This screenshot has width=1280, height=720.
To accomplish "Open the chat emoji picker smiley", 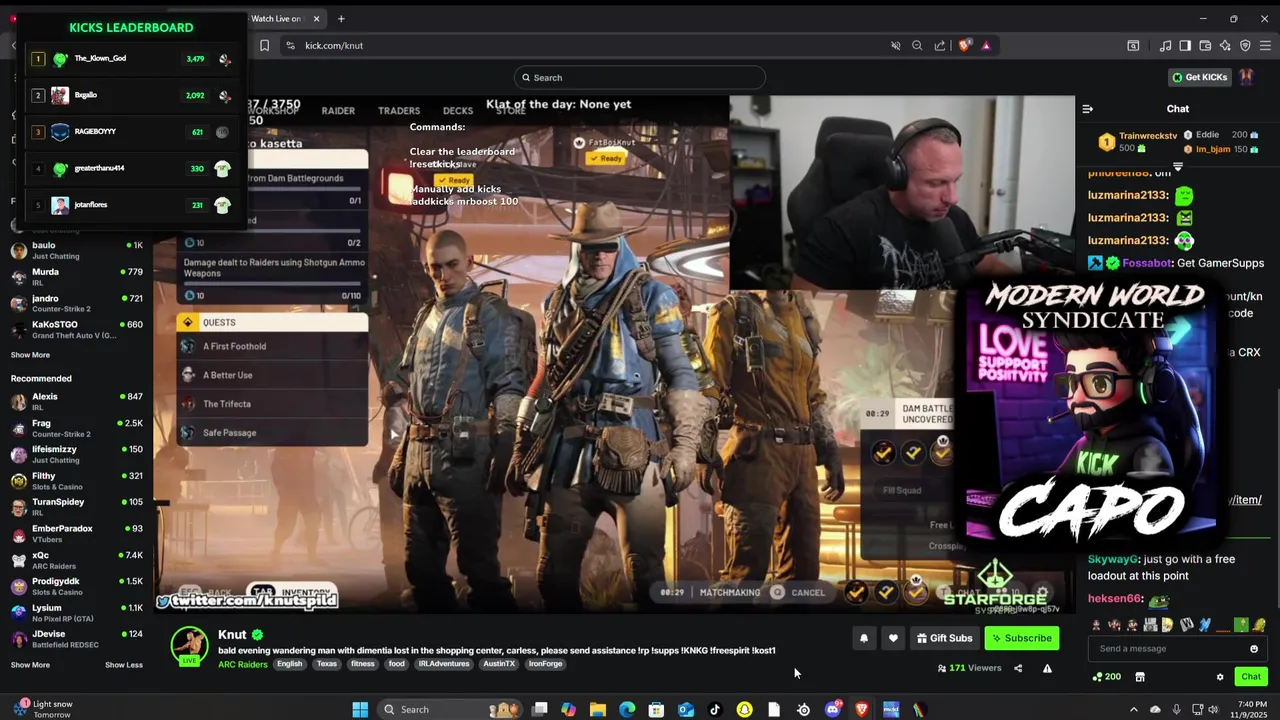I will pyautogui.click(x=1254, y=648).
